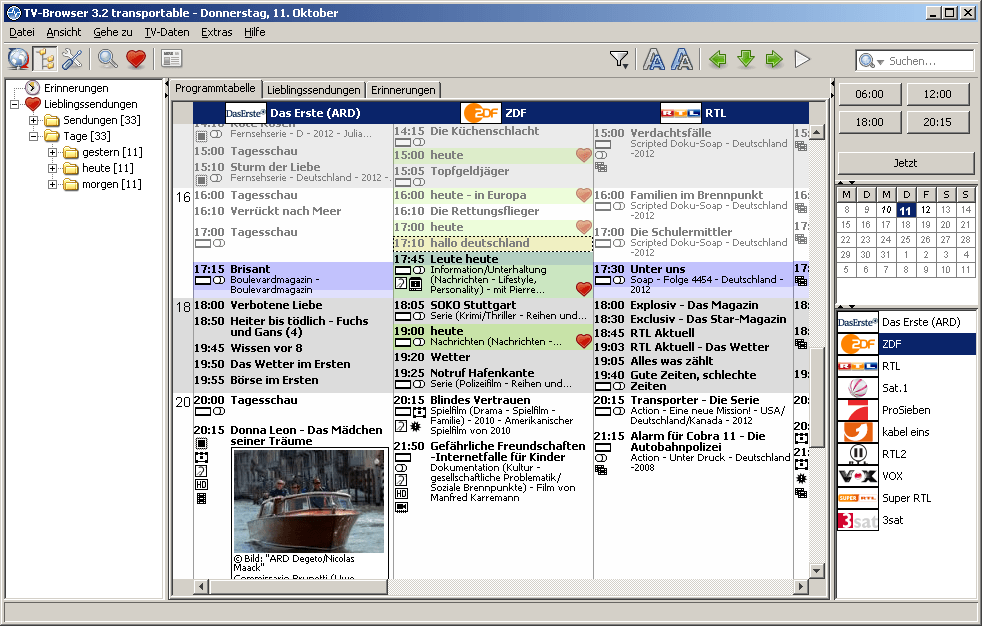982x626 pixels.
Task: Open SOKO Stuttgart at 18:05
Action: (x=493, y=310)
